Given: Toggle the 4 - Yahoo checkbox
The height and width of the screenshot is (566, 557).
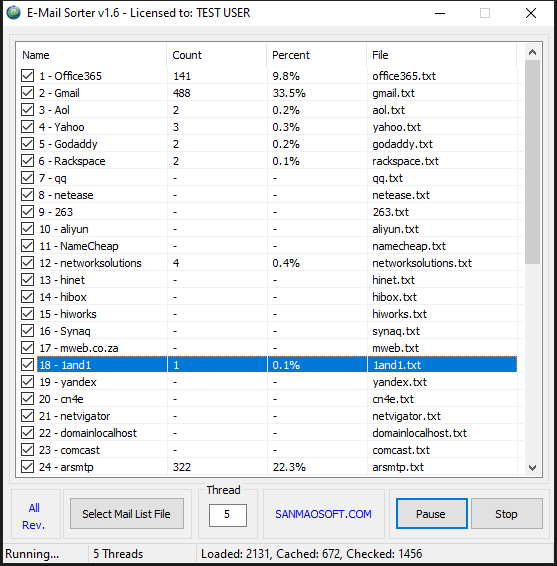Looking at the screenshot, I should (x=27, y=127).
